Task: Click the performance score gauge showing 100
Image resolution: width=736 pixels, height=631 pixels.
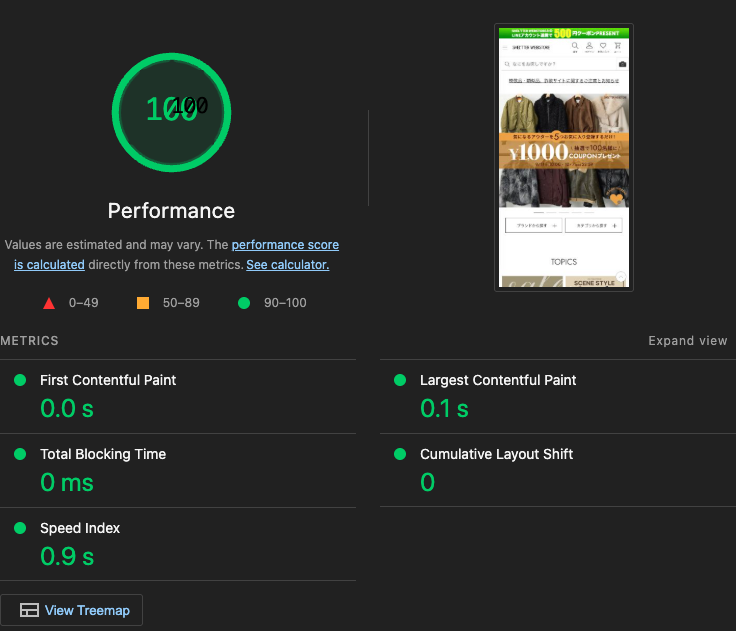Action: pyautogui.click(x=171, y=112)
